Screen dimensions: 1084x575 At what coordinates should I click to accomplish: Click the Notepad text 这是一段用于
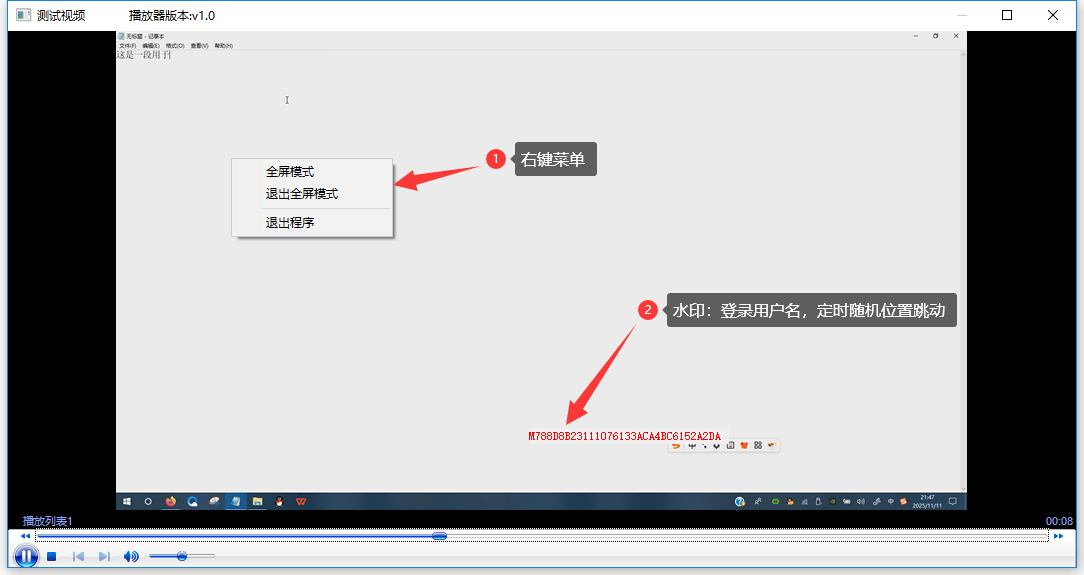point(144,55)
